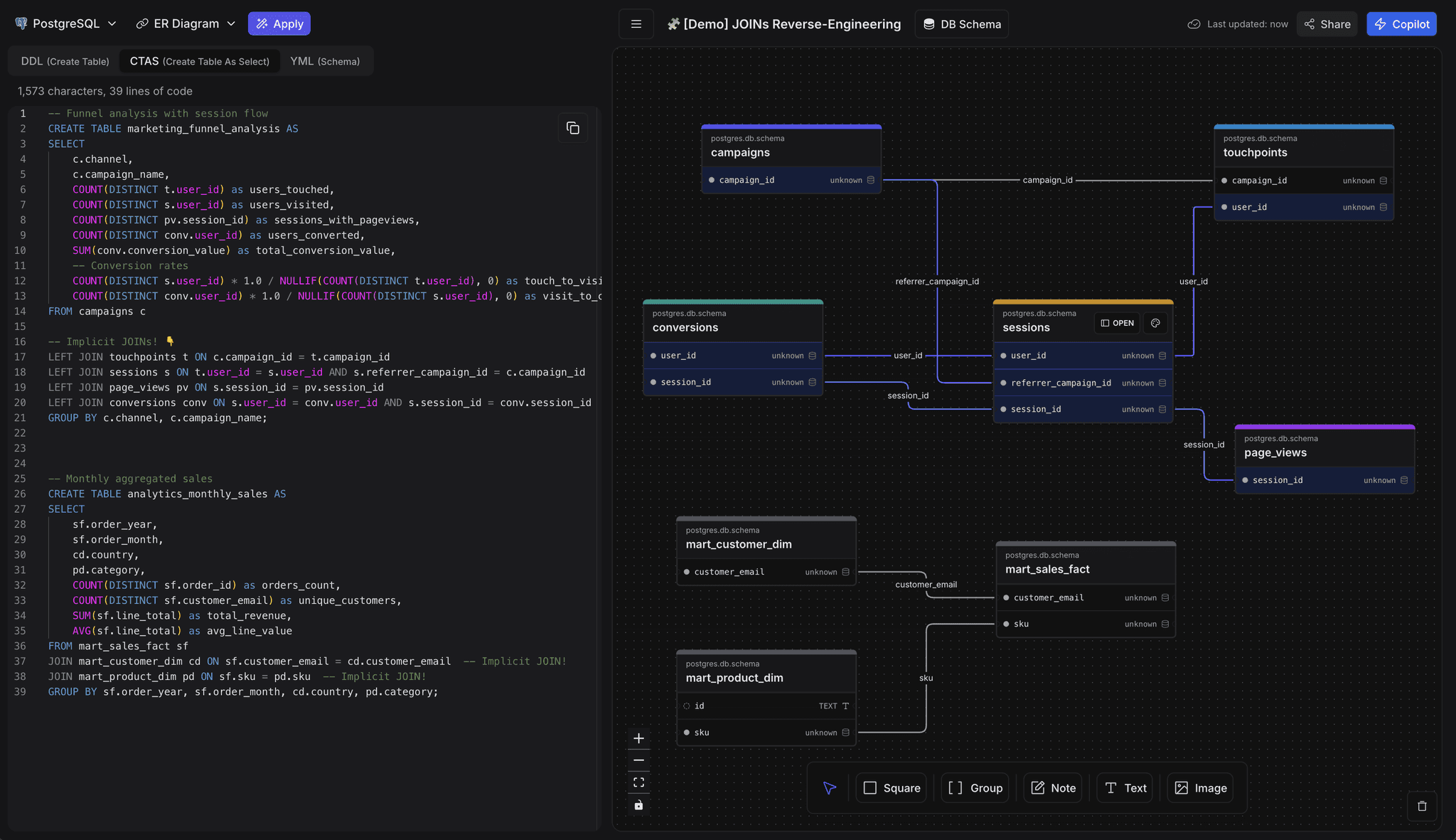Open the color palette icon on sessions table
Viewport: 1456px width, 840px height.
[x=1155, y=323]
